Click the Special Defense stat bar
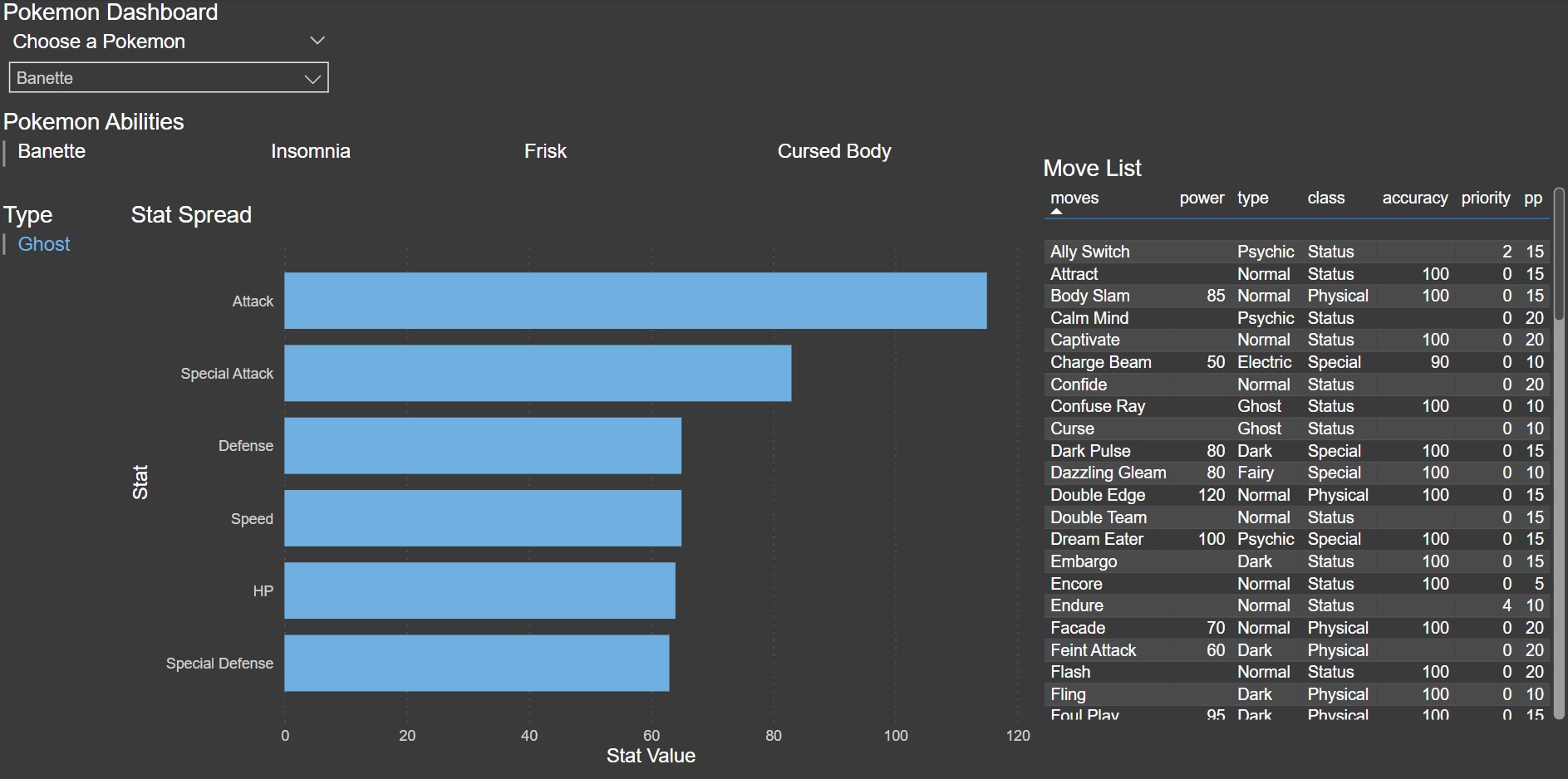The width and height of the screenshot is (1568, 779). tap(476, 663)
